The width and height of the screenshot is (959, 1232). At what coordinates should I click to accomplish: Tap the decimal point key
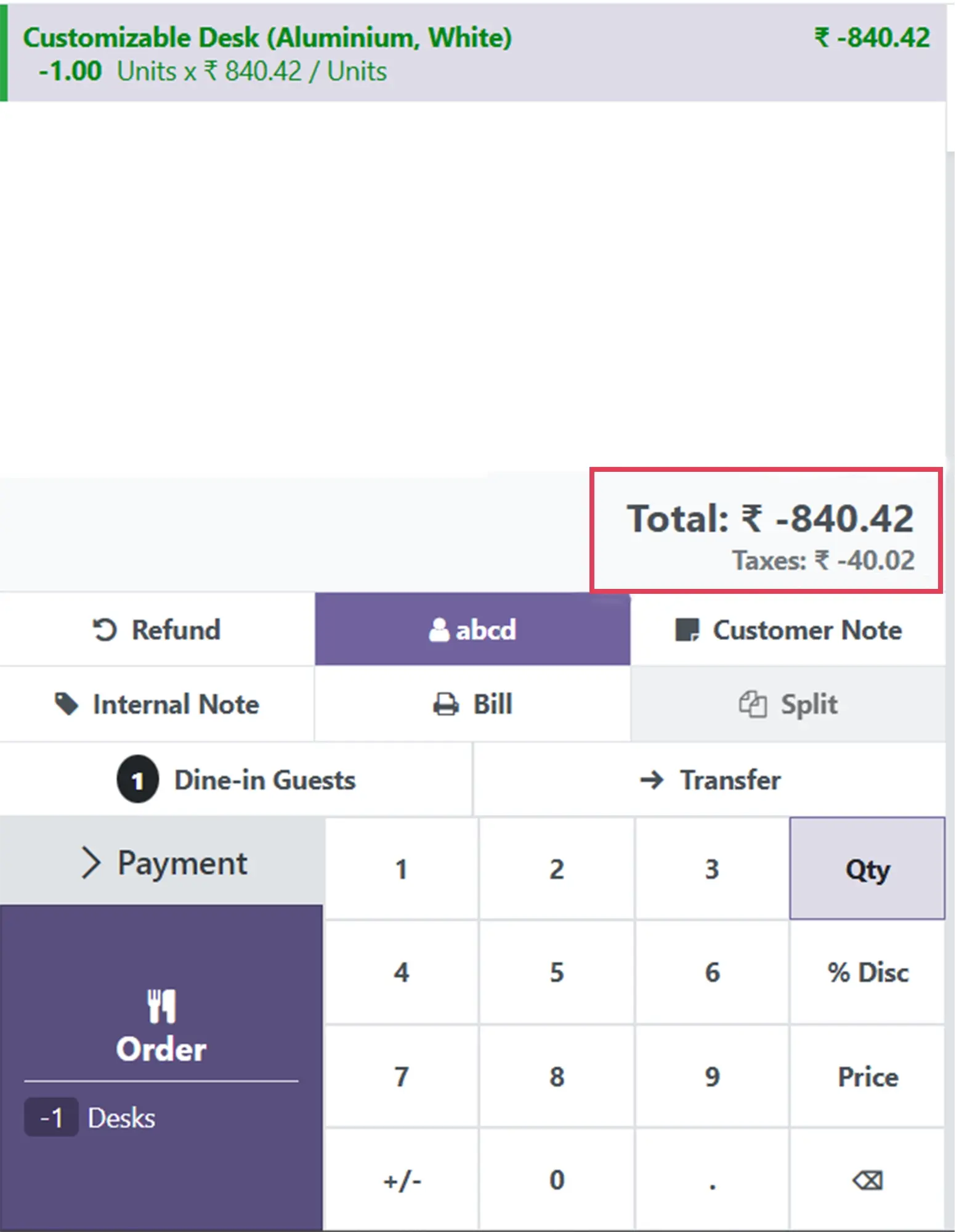coord(712,1180)
